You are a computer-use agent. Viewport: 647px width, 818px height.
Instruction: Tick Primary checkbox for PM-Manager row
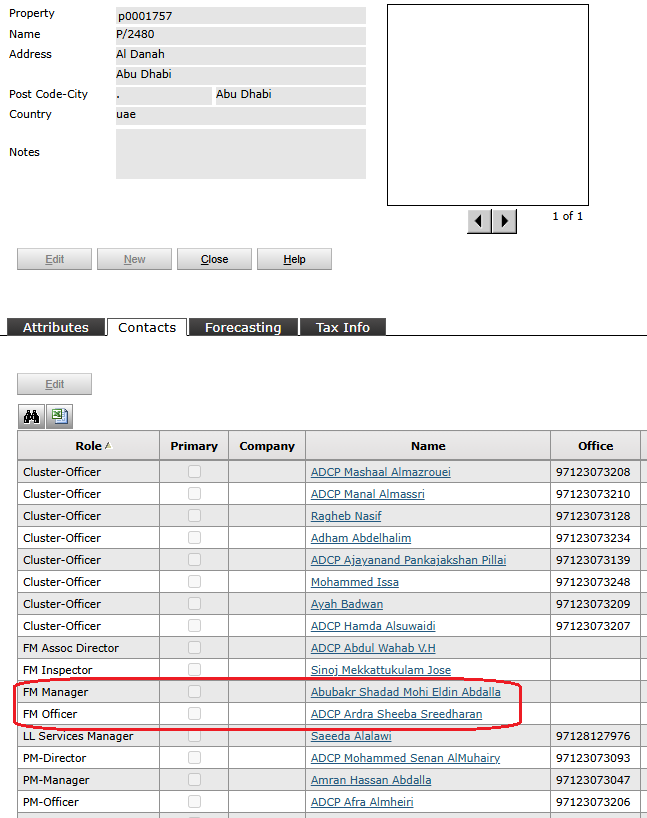pos(194,779)
